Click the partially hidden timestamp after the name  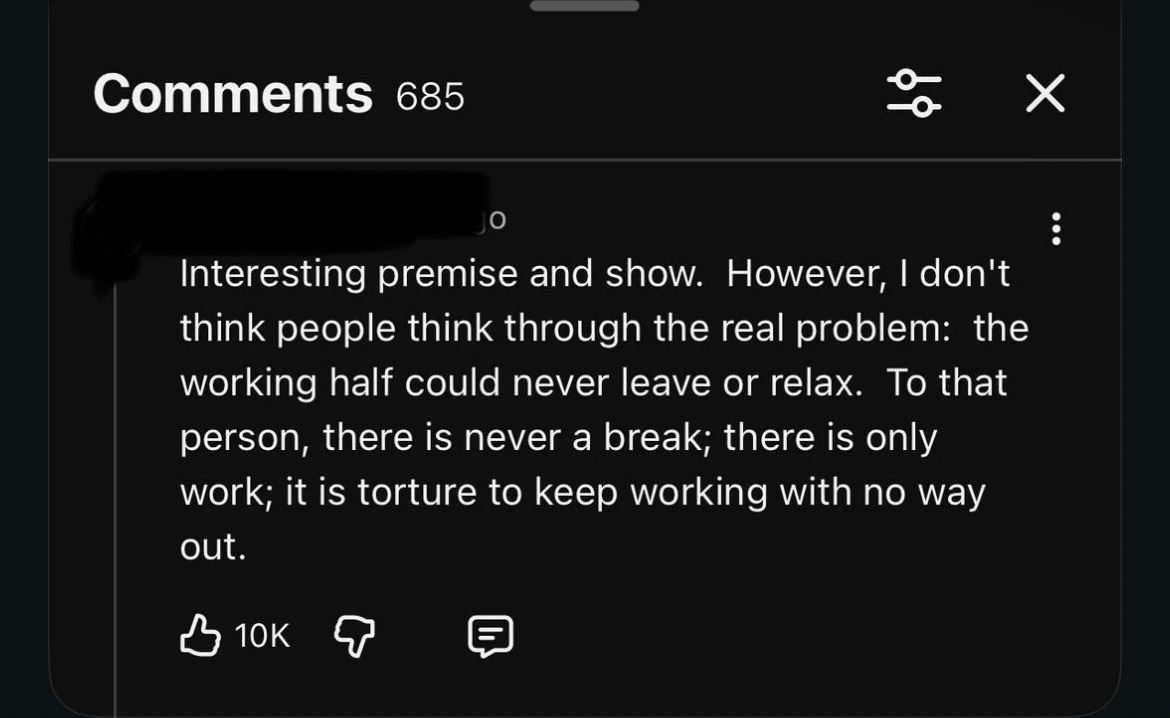pyautogui.click(x=494, y=220)
